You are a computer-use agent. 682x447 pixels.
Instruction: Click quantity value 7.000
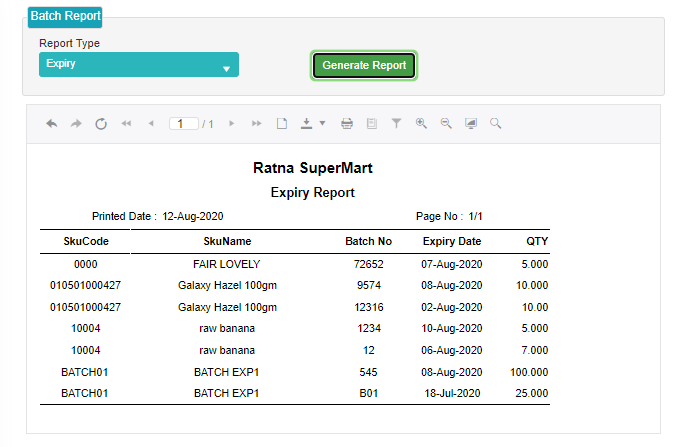pos(535,350)
